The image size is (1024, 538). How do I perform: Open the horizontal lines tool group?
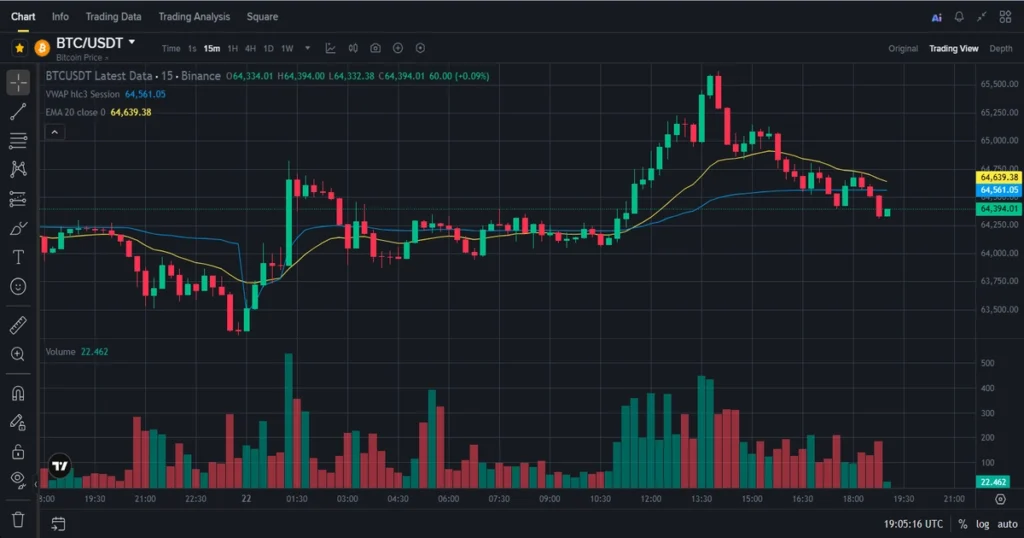pos(18,140)
